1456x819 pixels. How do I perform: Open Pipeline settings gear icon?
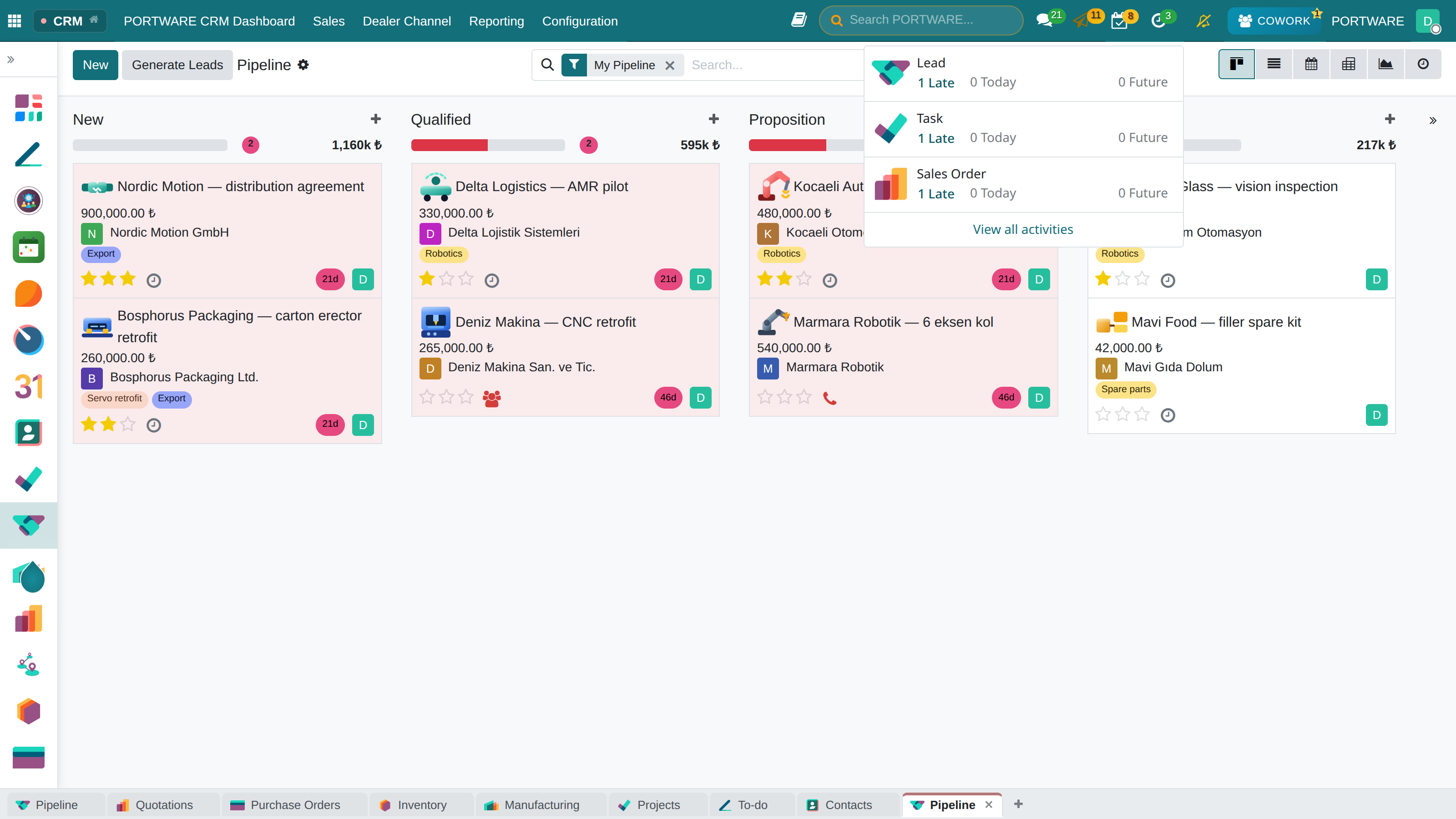(303, 65)
